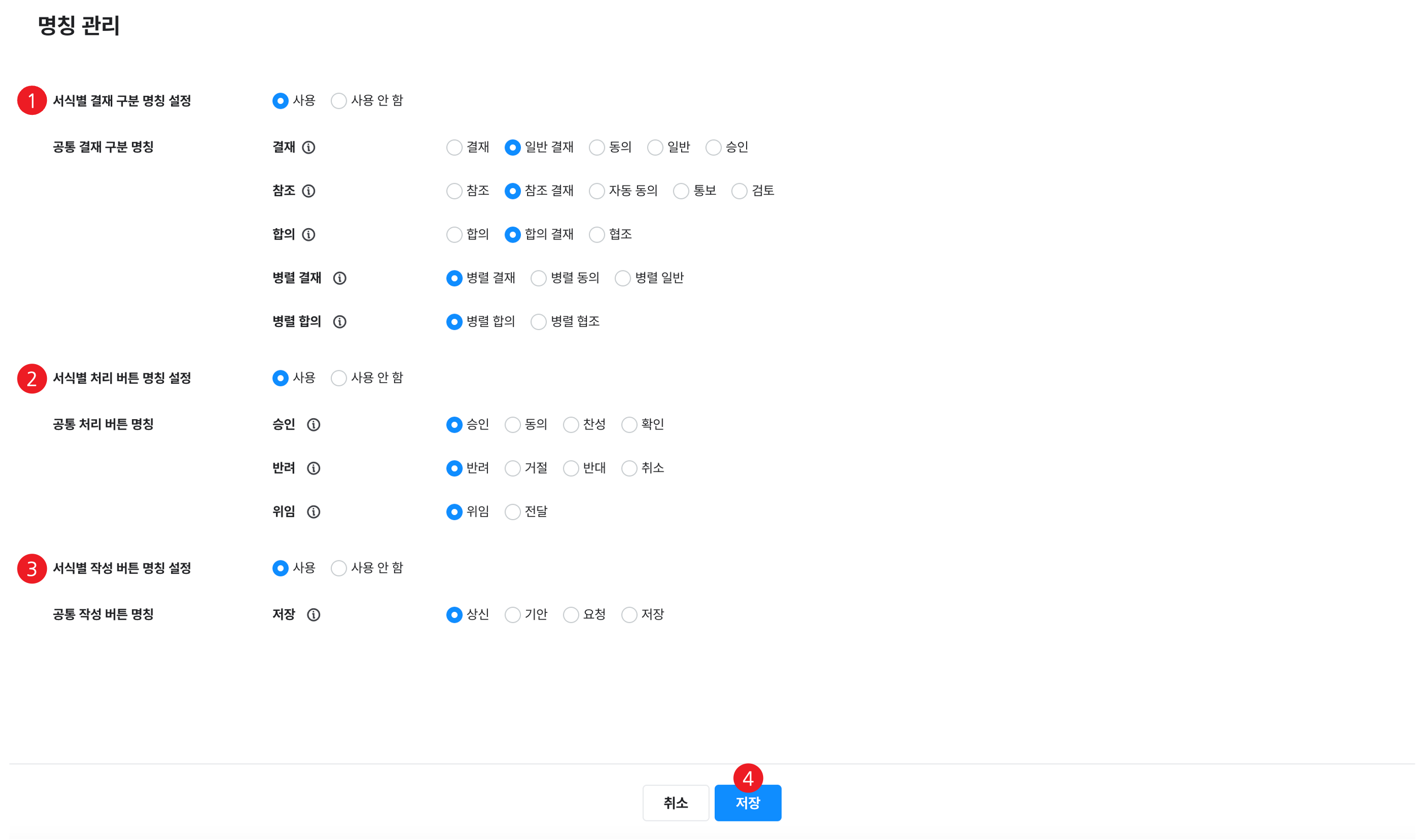This screenshot has width=1417, height=840.
Task: Select 협조 radio option for 합의
Action: 597,235
